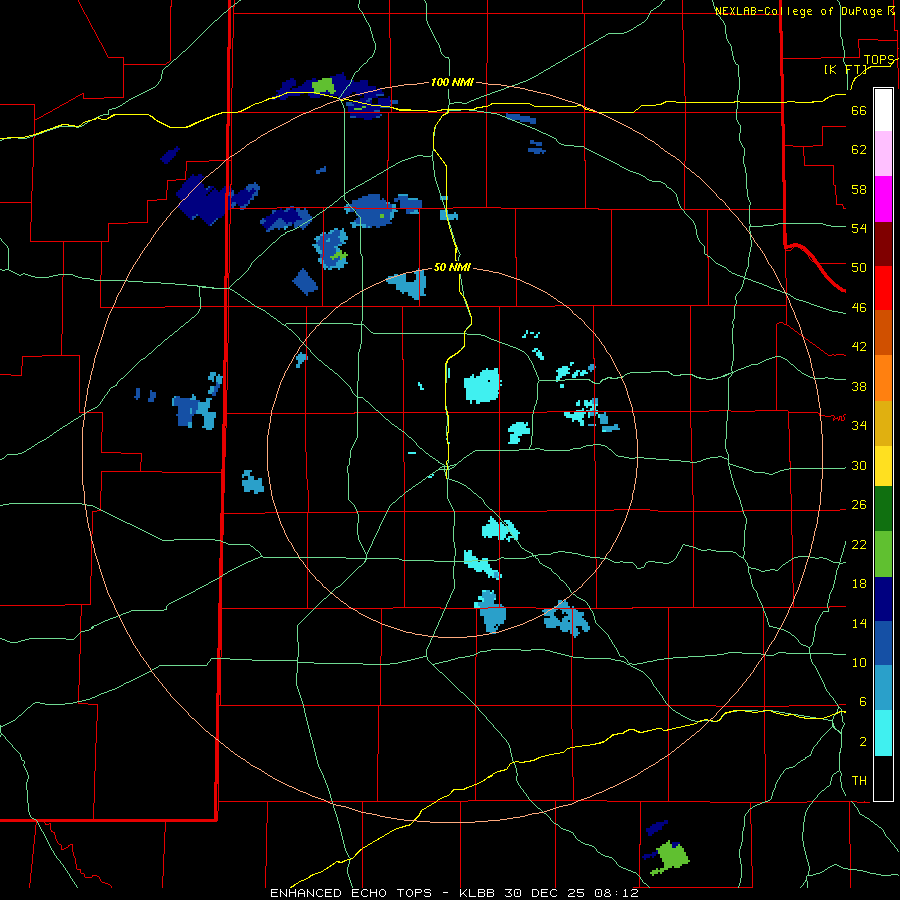Click the legend value 66
The image size is (900, 900).
[859, 111]
